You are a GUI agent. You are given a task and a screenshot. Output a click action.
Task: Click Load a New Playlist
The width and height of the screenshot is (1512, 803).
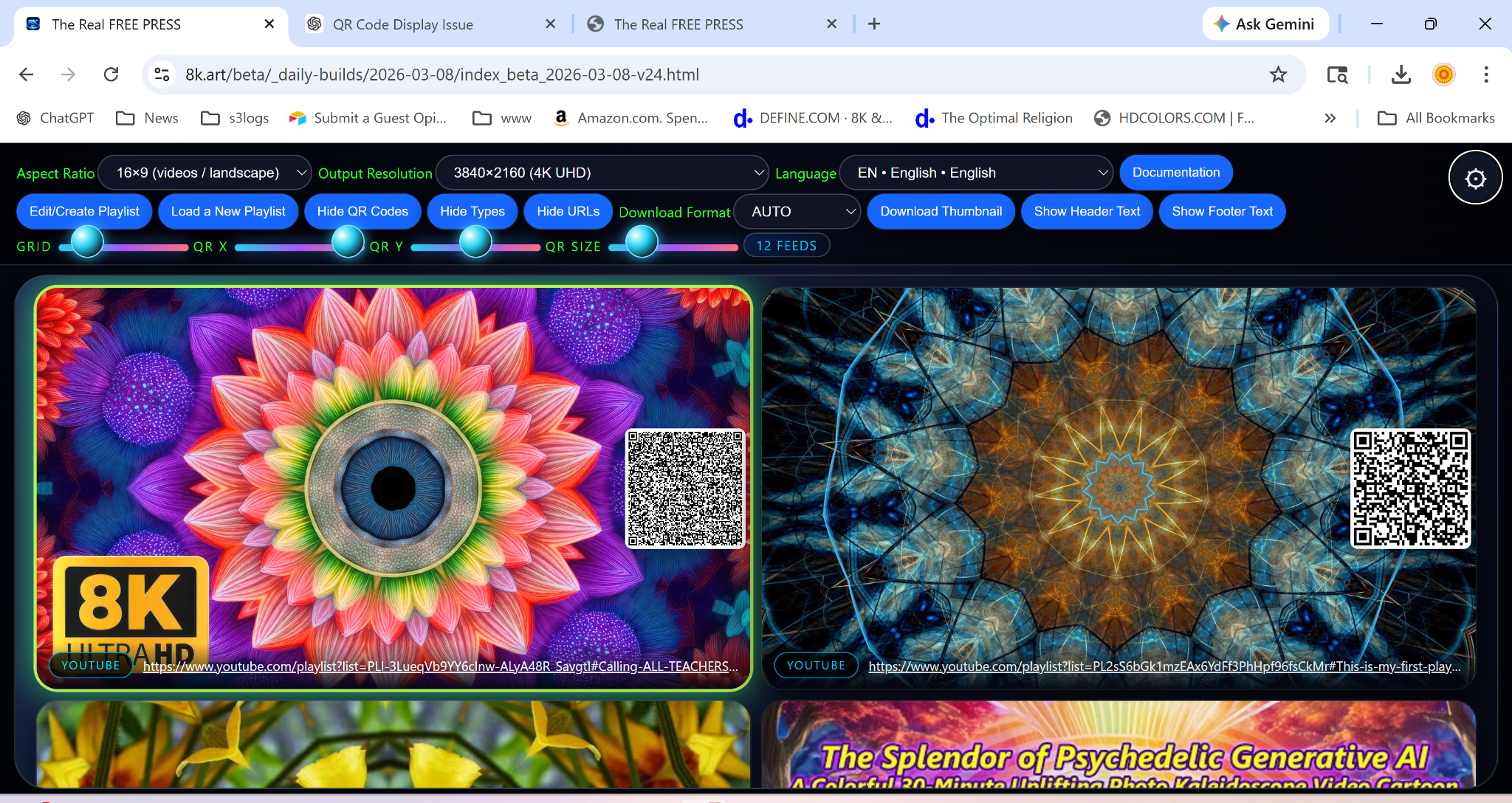pos(228,212)
